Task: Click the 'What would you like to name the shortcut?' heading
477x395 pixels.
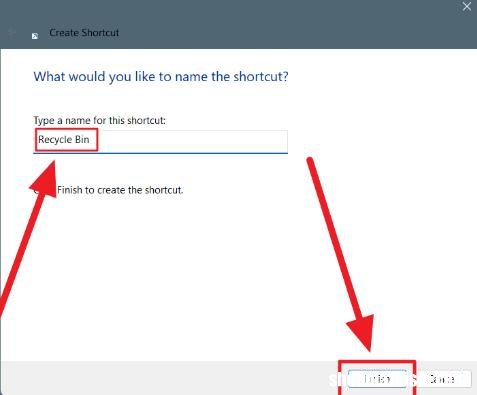Action: tap(161, 77)
